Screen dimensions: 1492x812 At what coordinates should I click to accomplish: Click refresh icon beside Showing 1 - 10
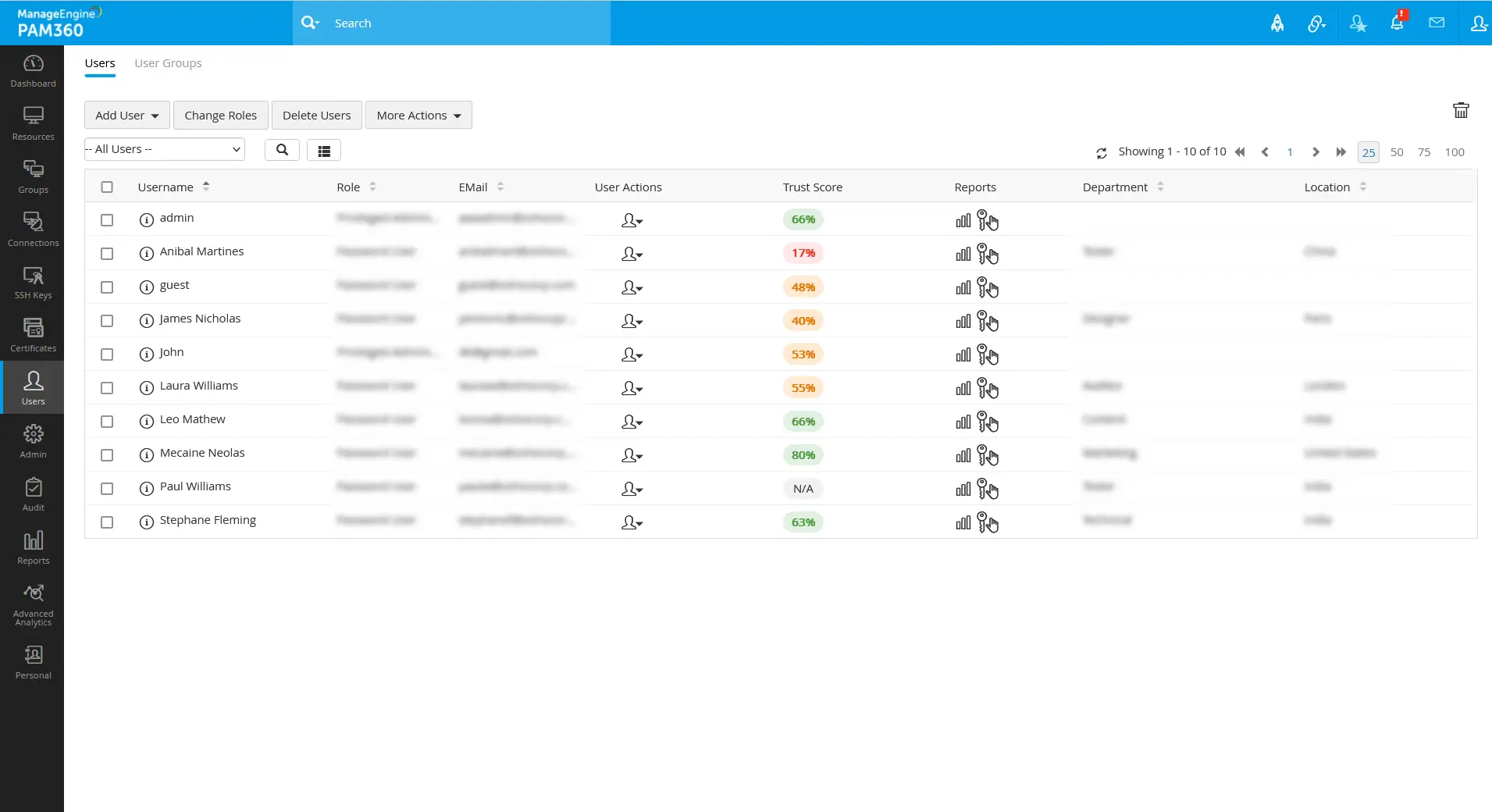coord(1102,153)
